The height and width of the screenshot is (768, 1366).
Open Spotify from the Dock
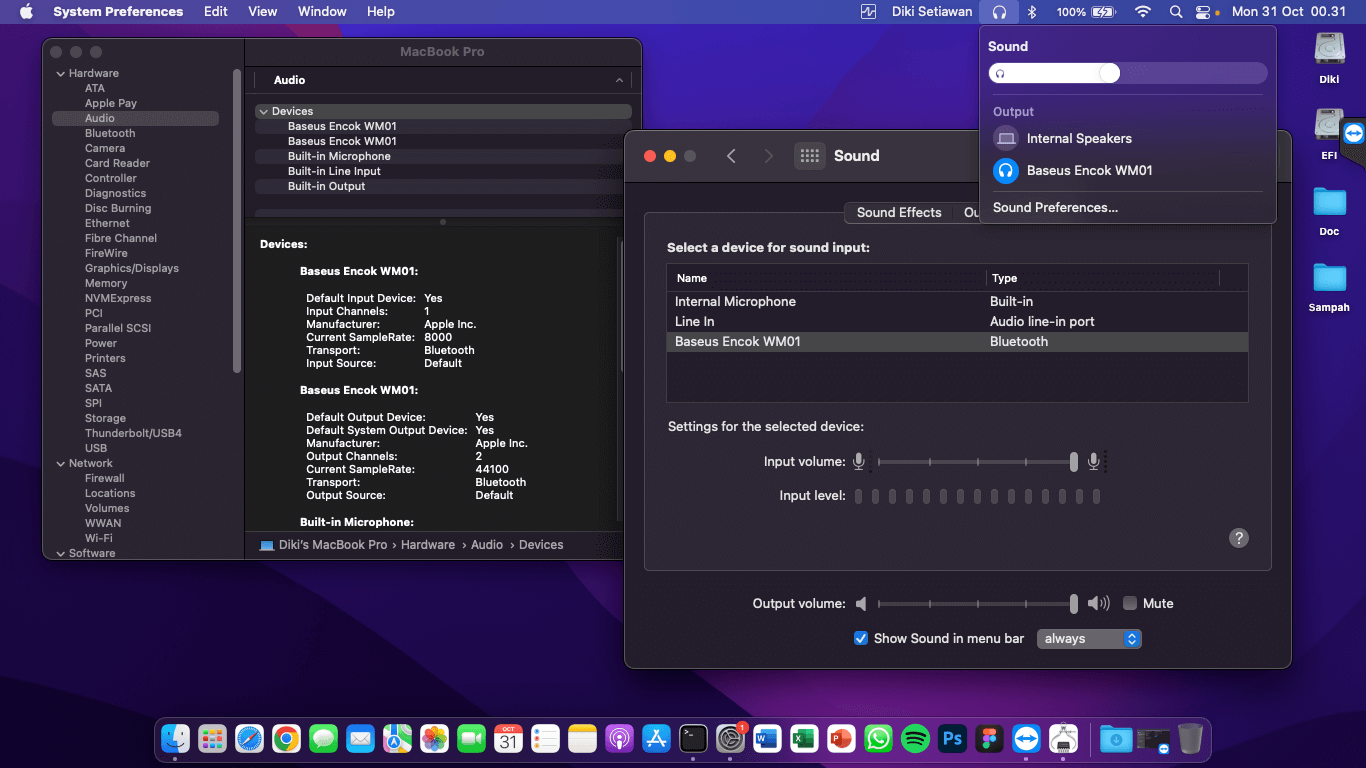(x=915, y=739)
